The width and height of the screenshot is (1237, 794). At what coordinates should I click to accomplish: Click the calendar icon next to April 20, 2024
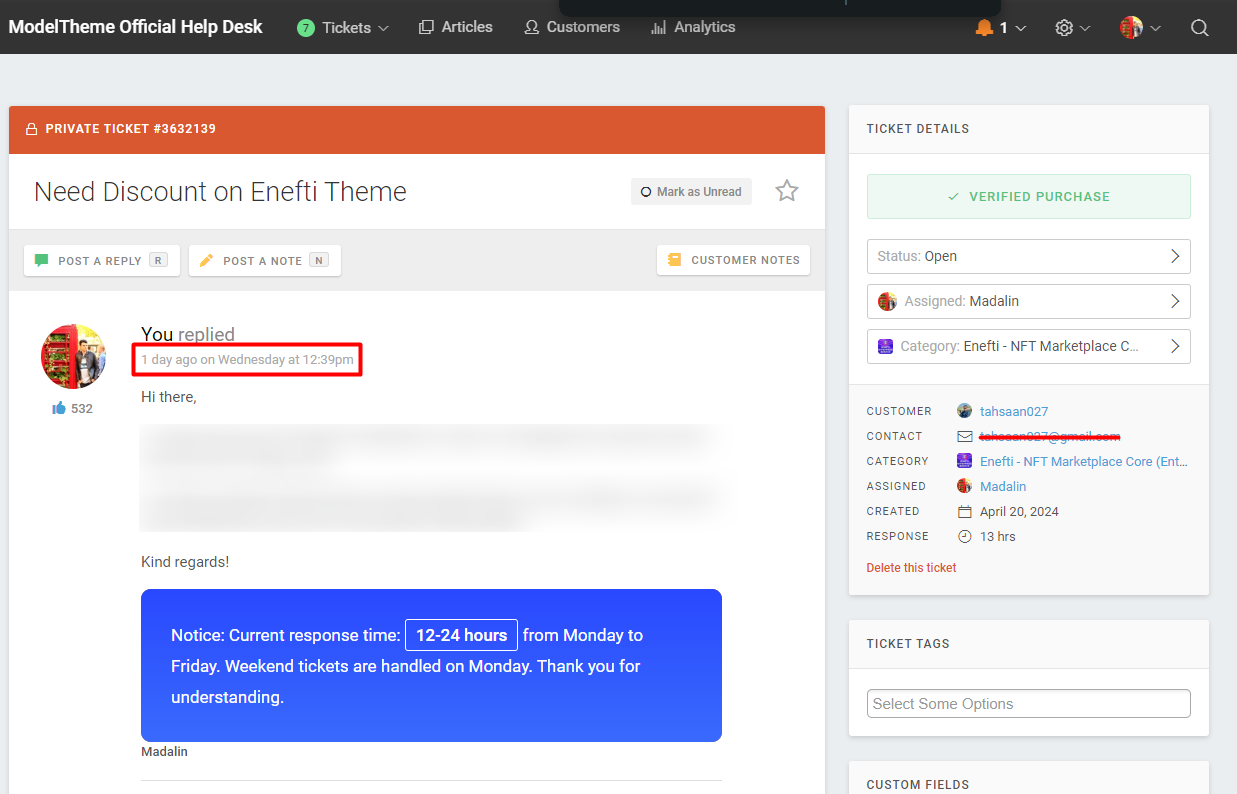coord(965,511)
